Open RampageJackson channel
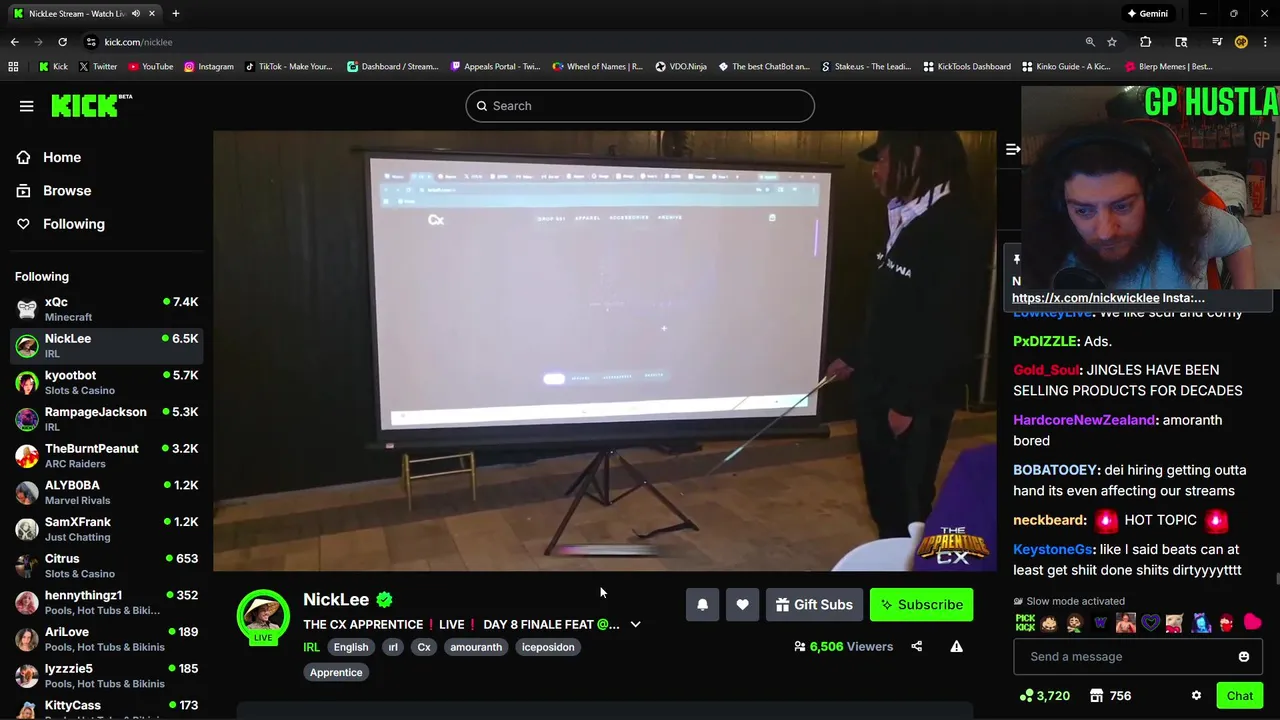 (106, 419)
